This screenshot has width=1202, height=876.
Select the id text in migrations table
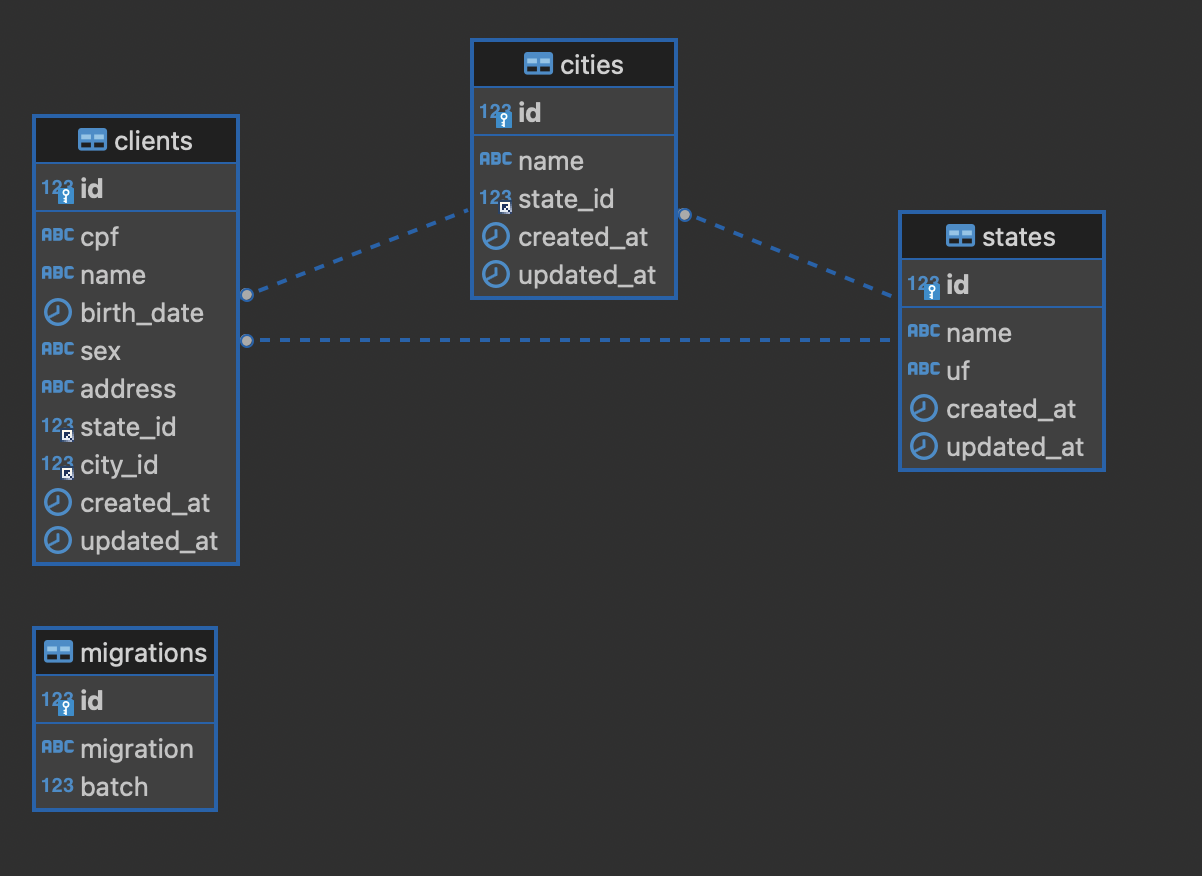pos(92,701)
